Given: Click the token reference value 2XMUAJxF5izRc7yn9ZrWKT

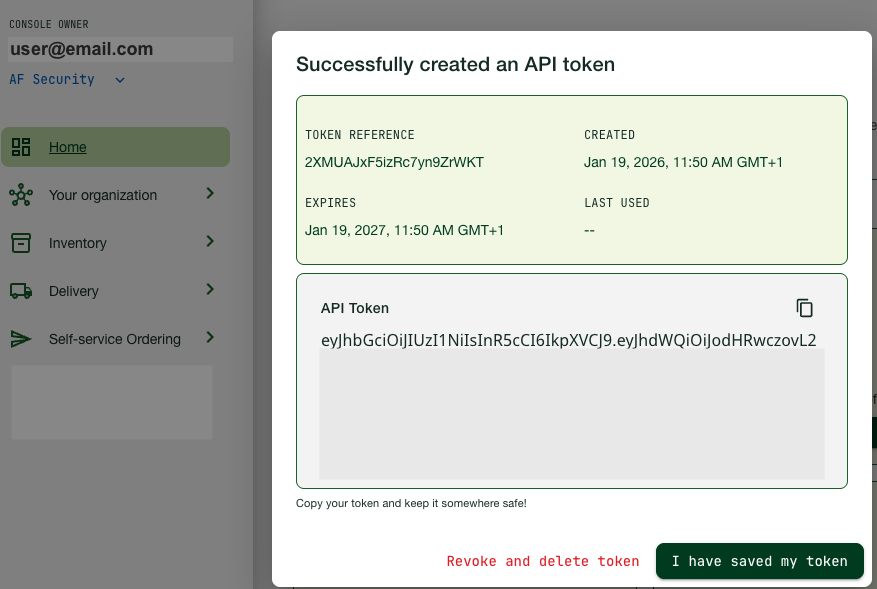Looking at the screenshot, I should pos(394,162).
